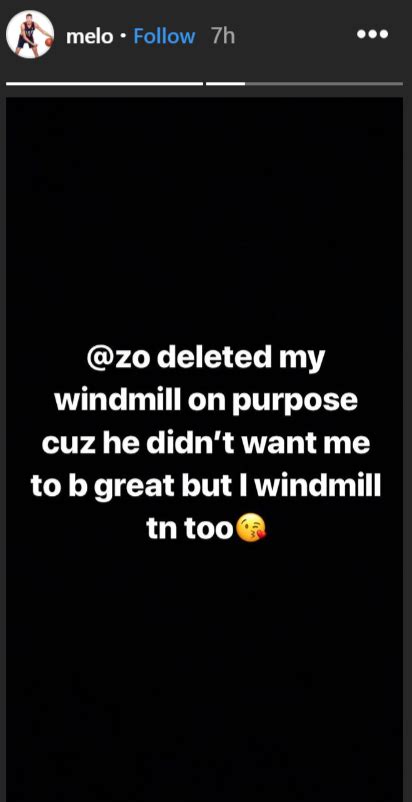This screenshot has height=802, width=412.
Task: Tap 'to b great but I windmill' line
Action: 206,487
